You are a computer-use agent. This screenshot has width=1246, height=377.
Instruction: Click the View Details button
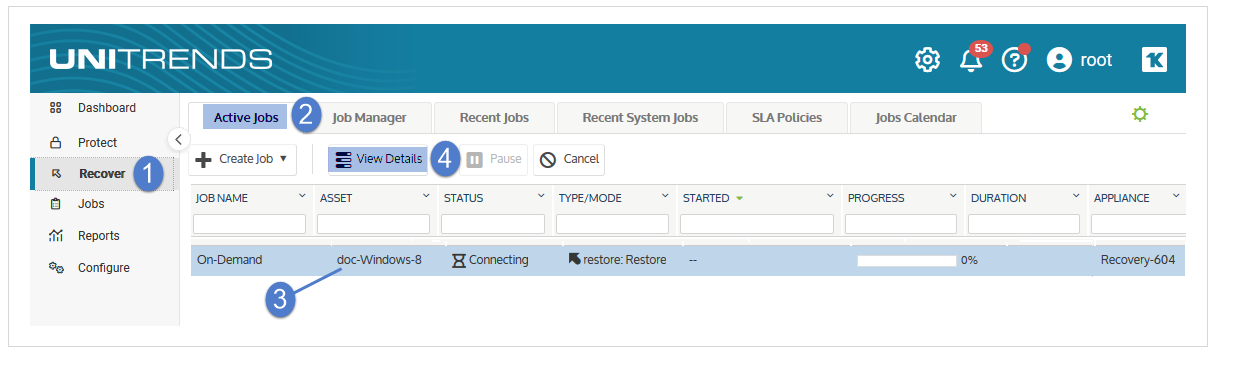[x=378, y=159]
